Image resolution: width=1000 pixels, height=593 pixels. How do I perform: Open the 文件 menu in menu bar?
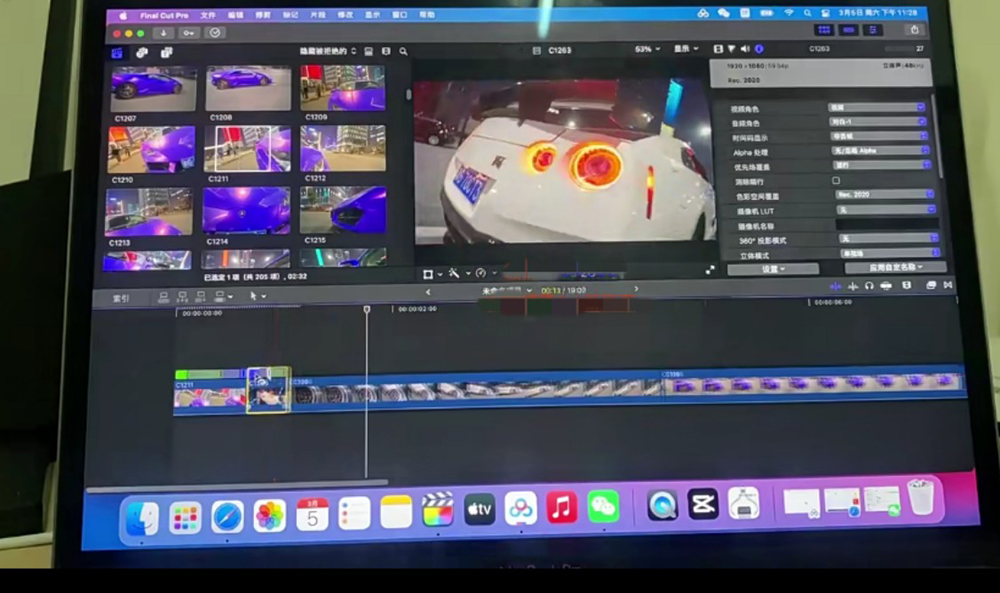(208, 15)
